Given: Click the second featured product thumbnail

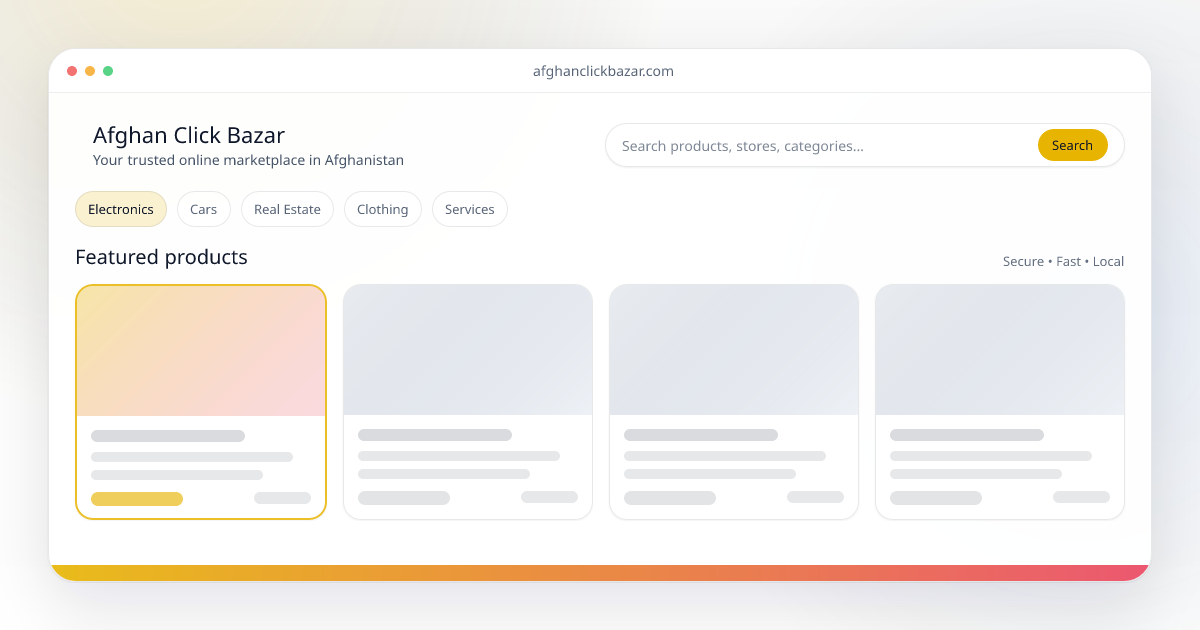Looking at the screenshot, I should (468, 350).
